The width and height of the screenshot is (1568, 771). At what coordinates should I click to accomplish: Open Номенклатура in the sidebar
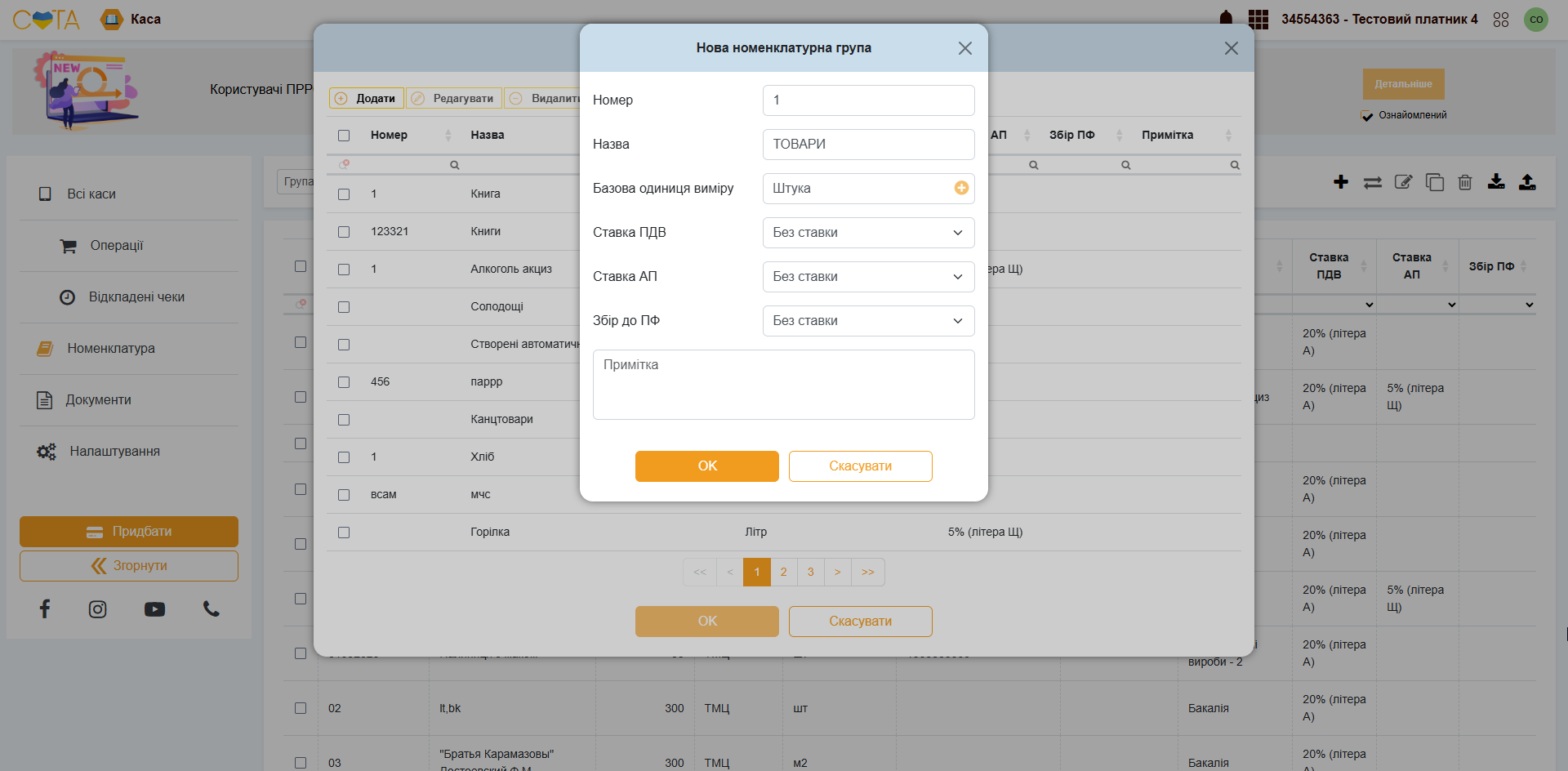tap(111, 349)
